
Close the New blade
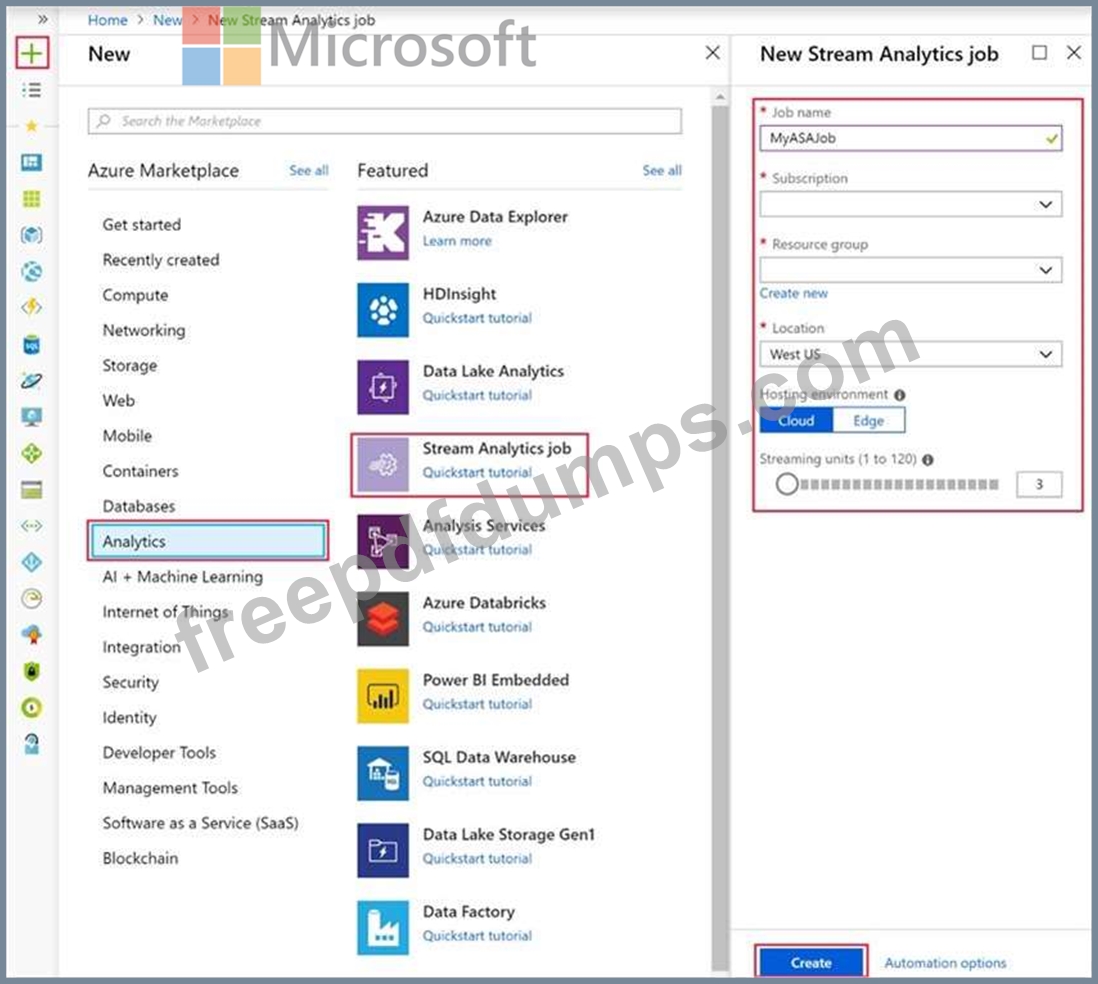pyautogui.click(x=712, y=53)
